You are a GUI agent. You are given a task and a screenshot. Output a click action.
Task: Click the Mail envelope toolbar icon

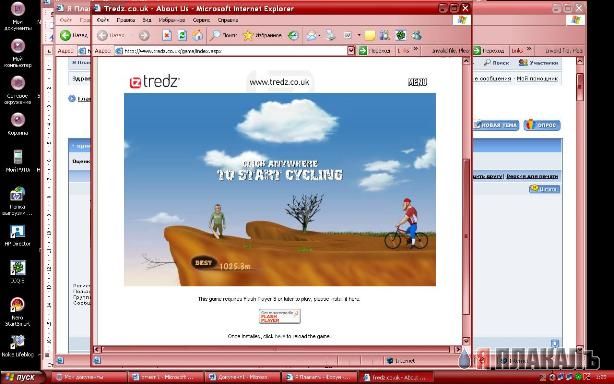pyautogui.click(x=312, y=36)
